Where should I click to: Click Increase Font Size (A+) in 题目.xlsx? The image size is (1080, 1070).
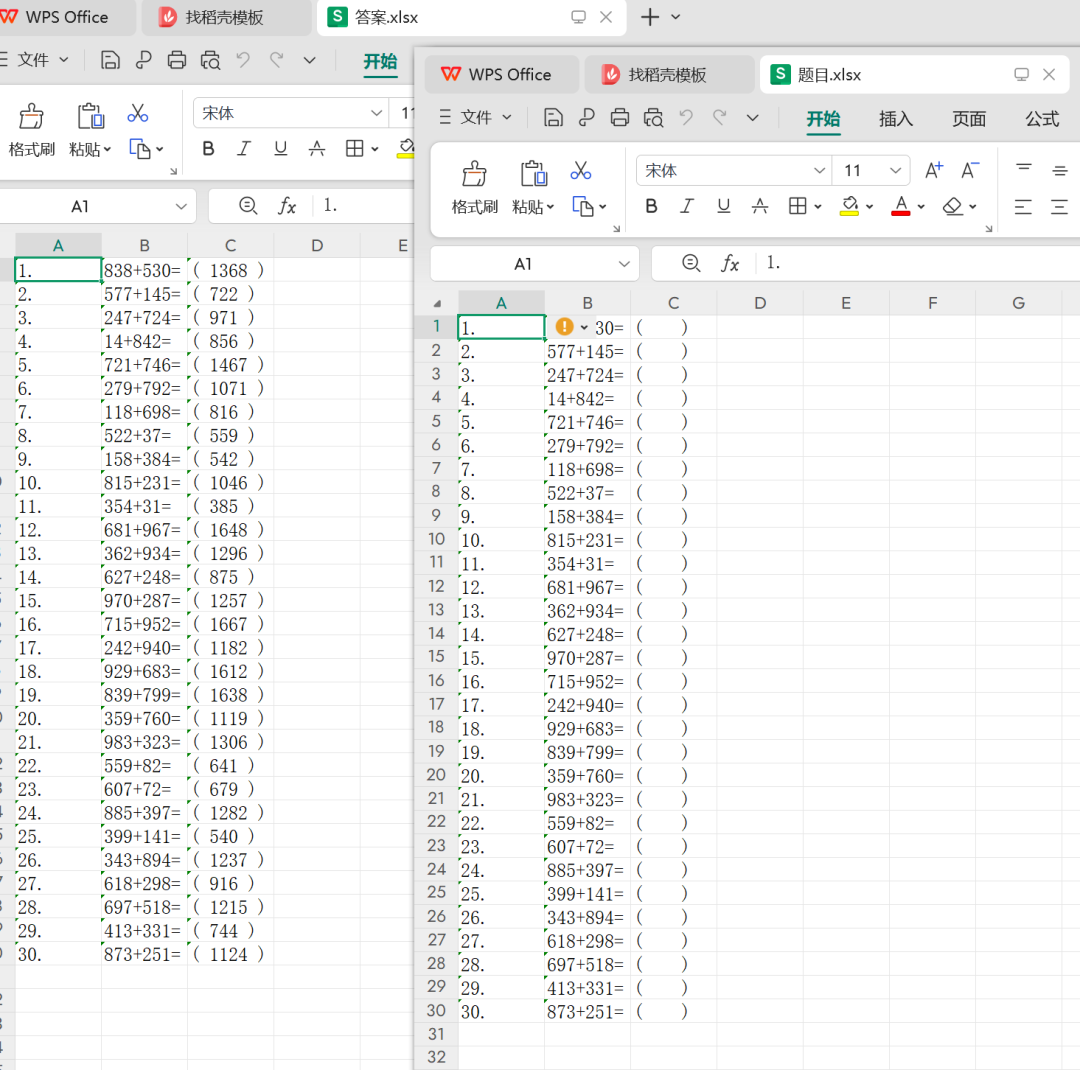pos(933,171)
